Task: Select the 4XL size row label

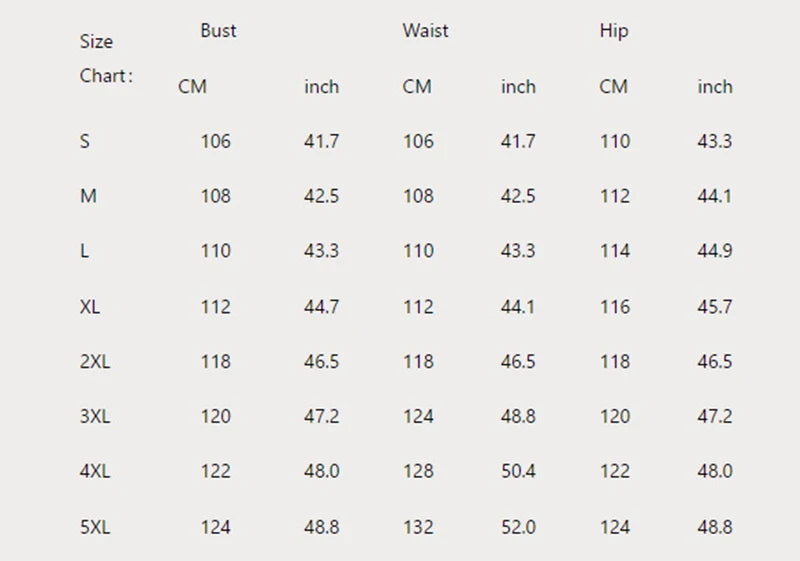Action: (95, 472)
